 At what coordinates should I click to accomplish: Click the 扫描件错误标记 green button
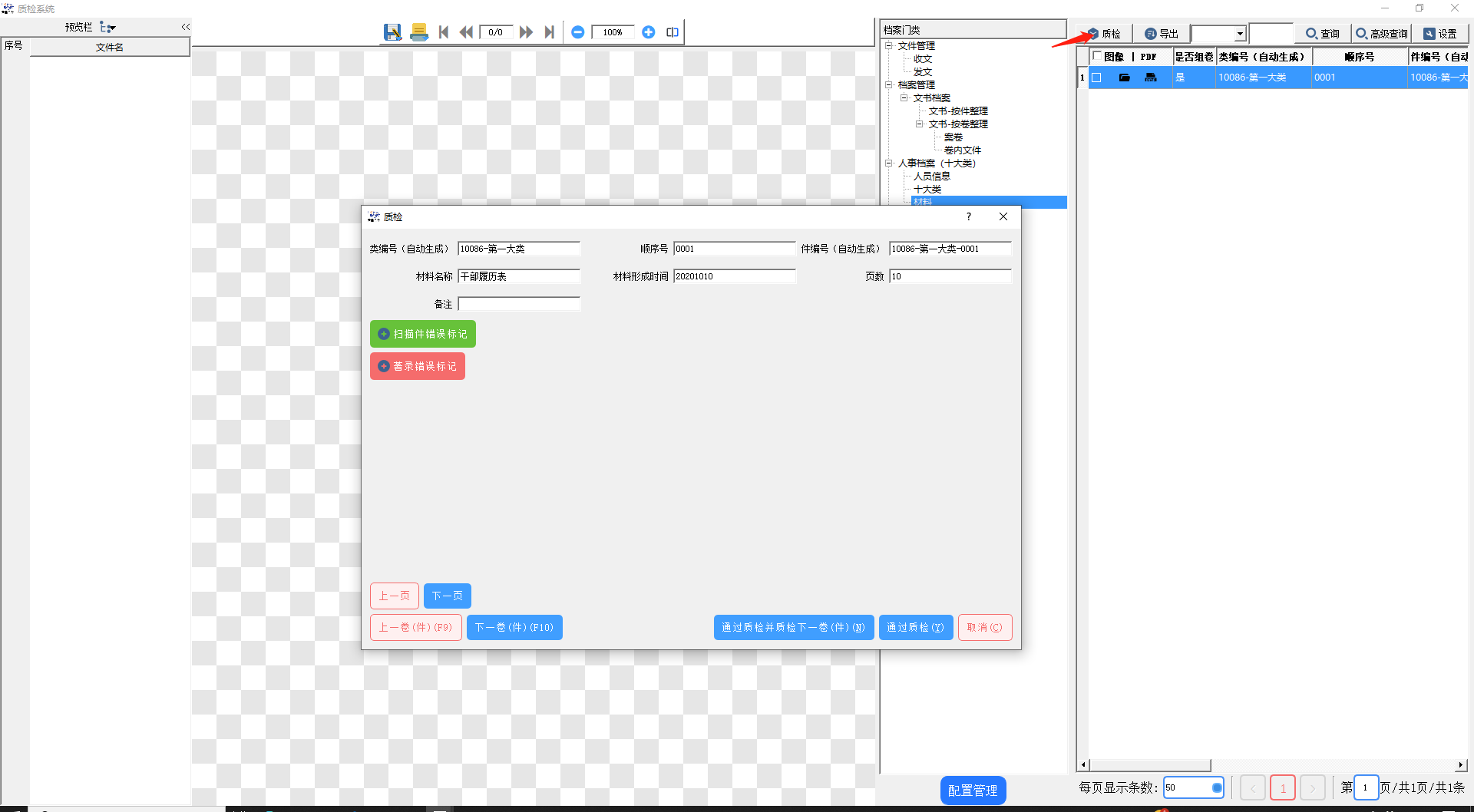[x=423, y=334]
